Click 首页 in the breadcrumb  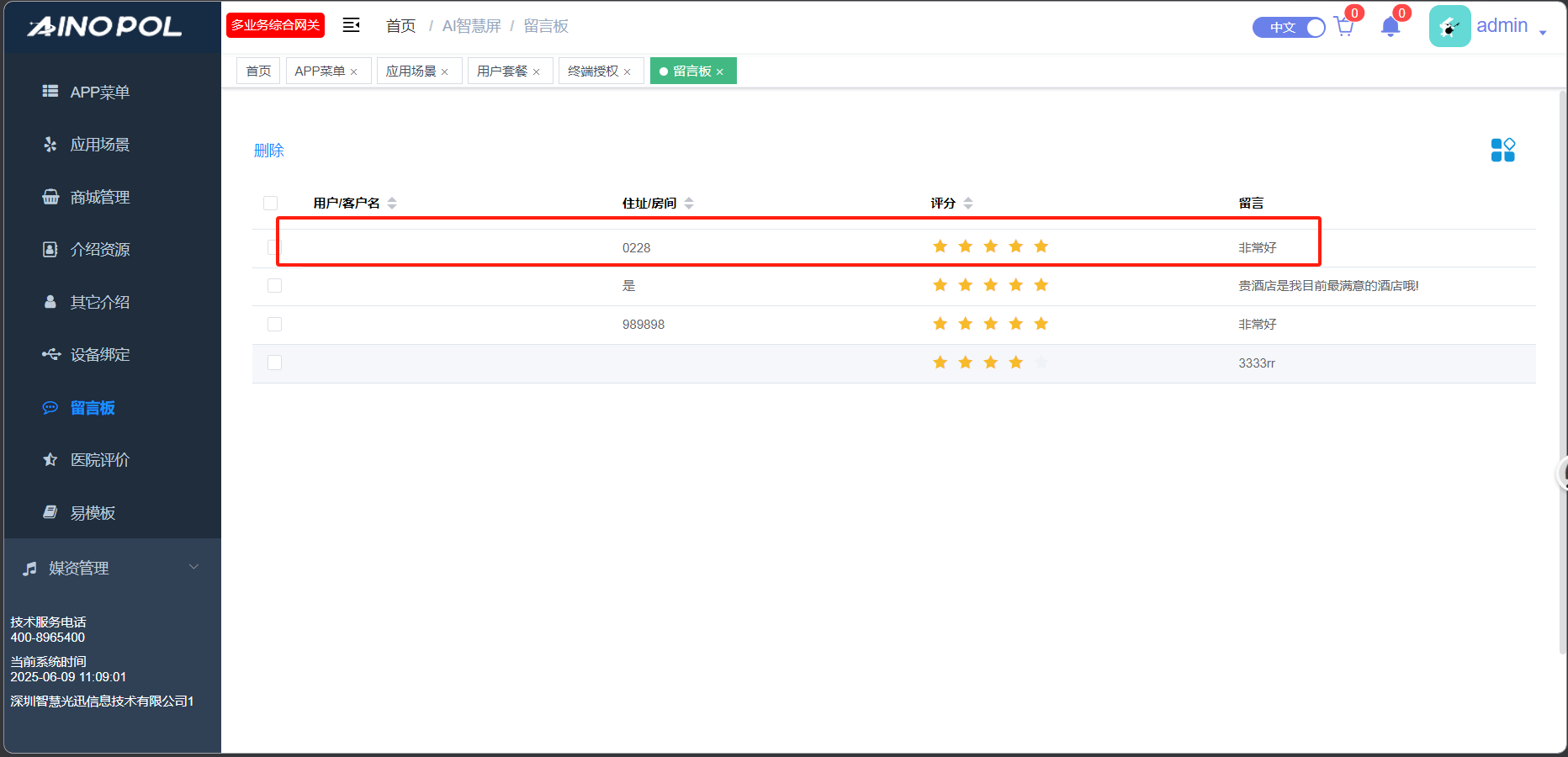[x=400, y=26]
